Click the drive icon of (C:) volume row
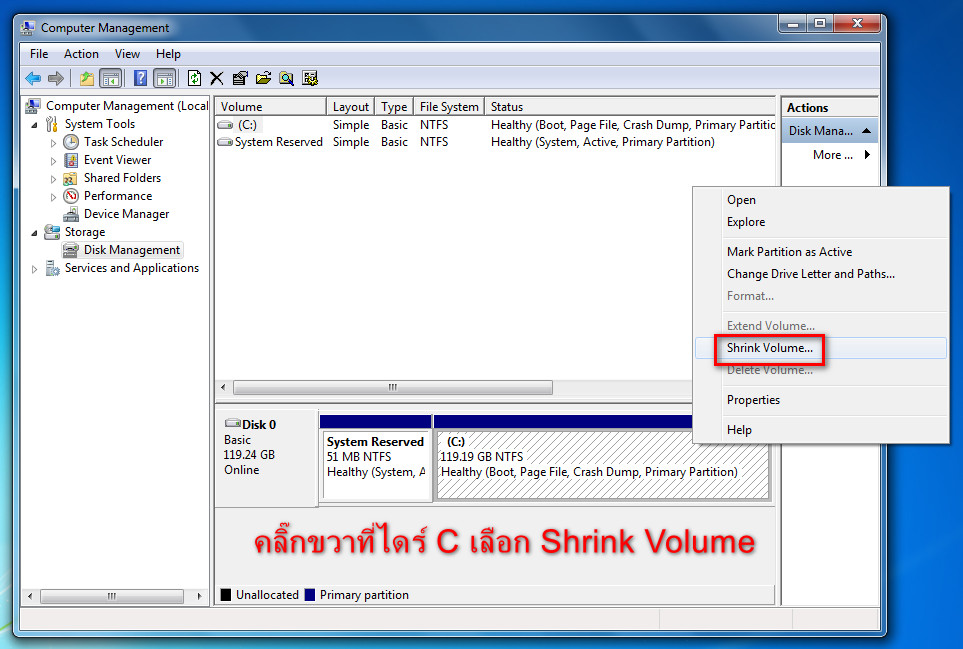963x649 pixels. pyautogui.click(x=225, y=125)
